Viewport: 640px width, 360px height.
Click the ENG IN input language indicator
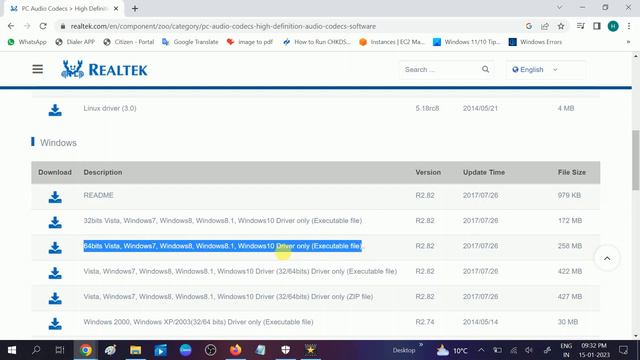pos(566,350)
